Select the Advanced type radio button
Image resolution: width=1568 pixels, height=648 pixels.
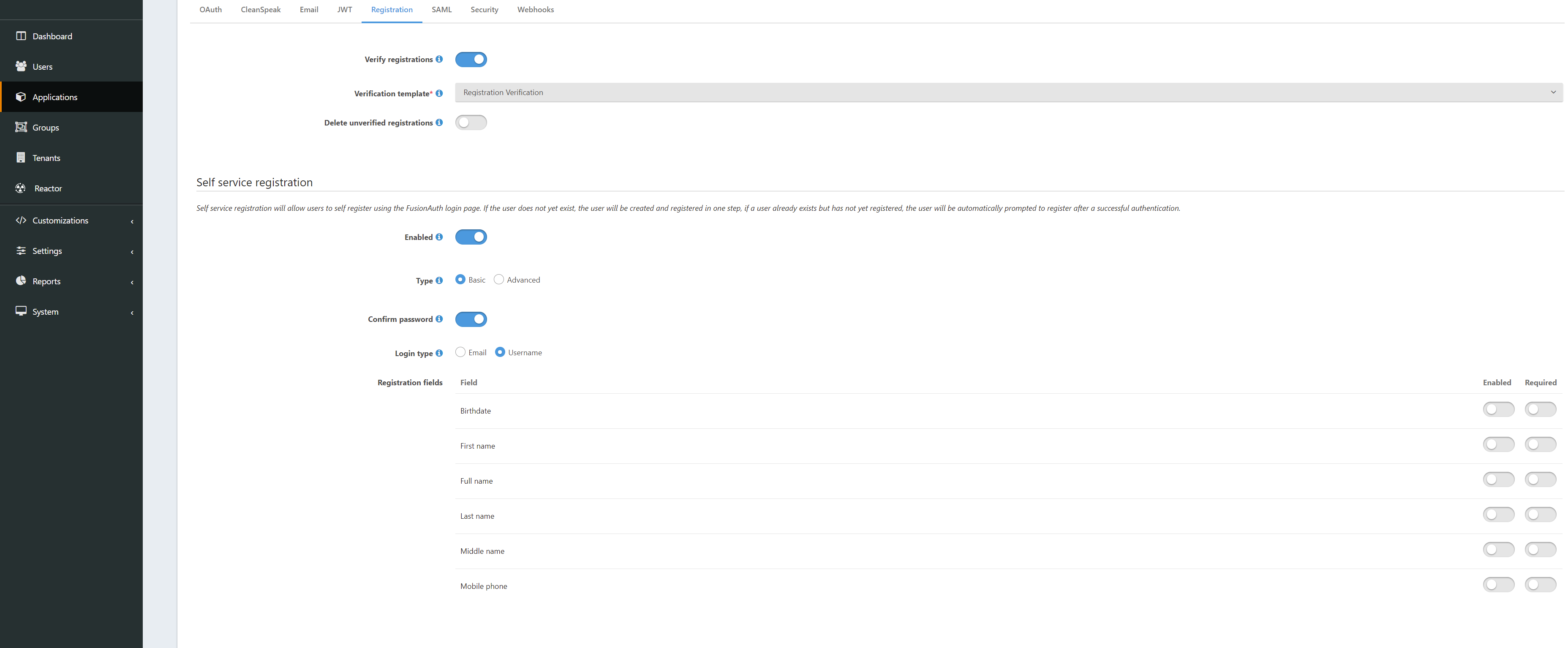498,279
